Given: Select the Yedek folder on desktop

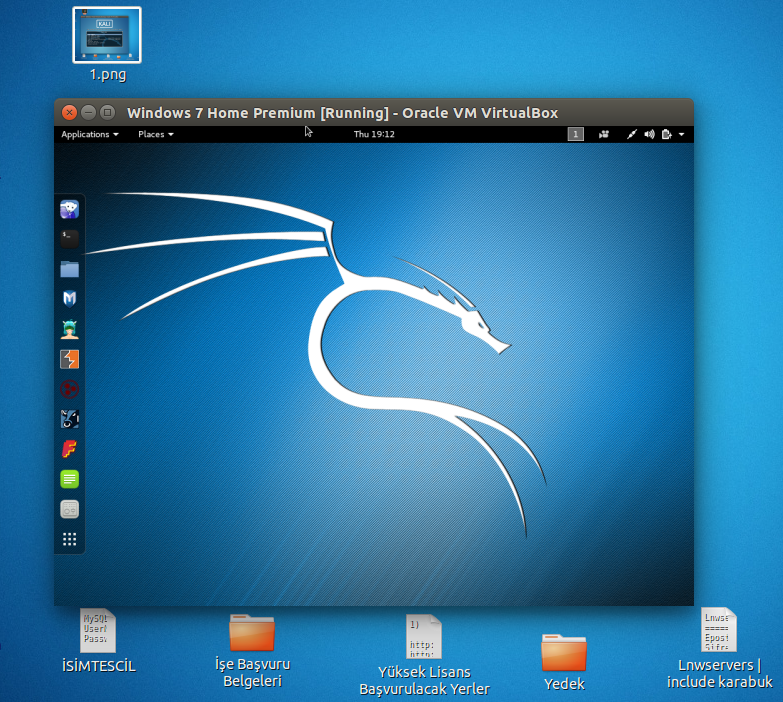Looking at the screenshot, I should [563, 653].
